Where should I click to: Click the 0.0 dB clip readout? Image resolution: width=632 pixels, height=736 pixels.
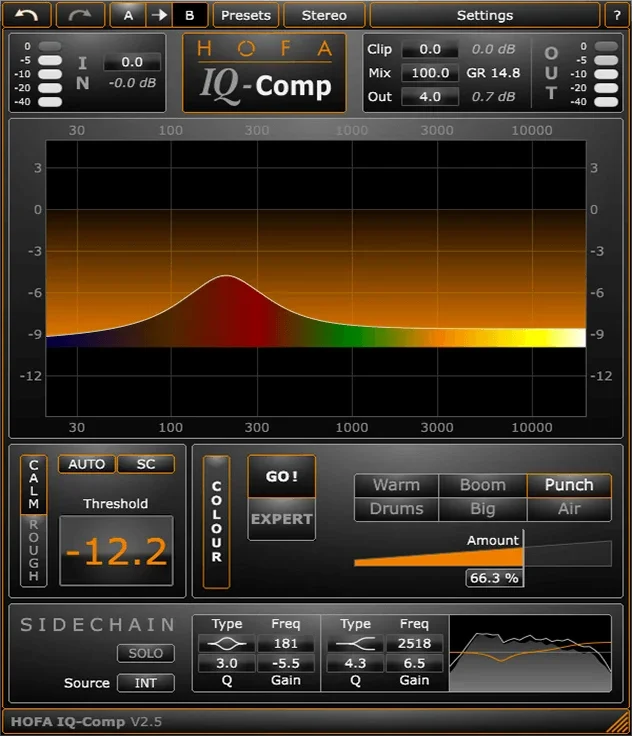tap(493, 49)
